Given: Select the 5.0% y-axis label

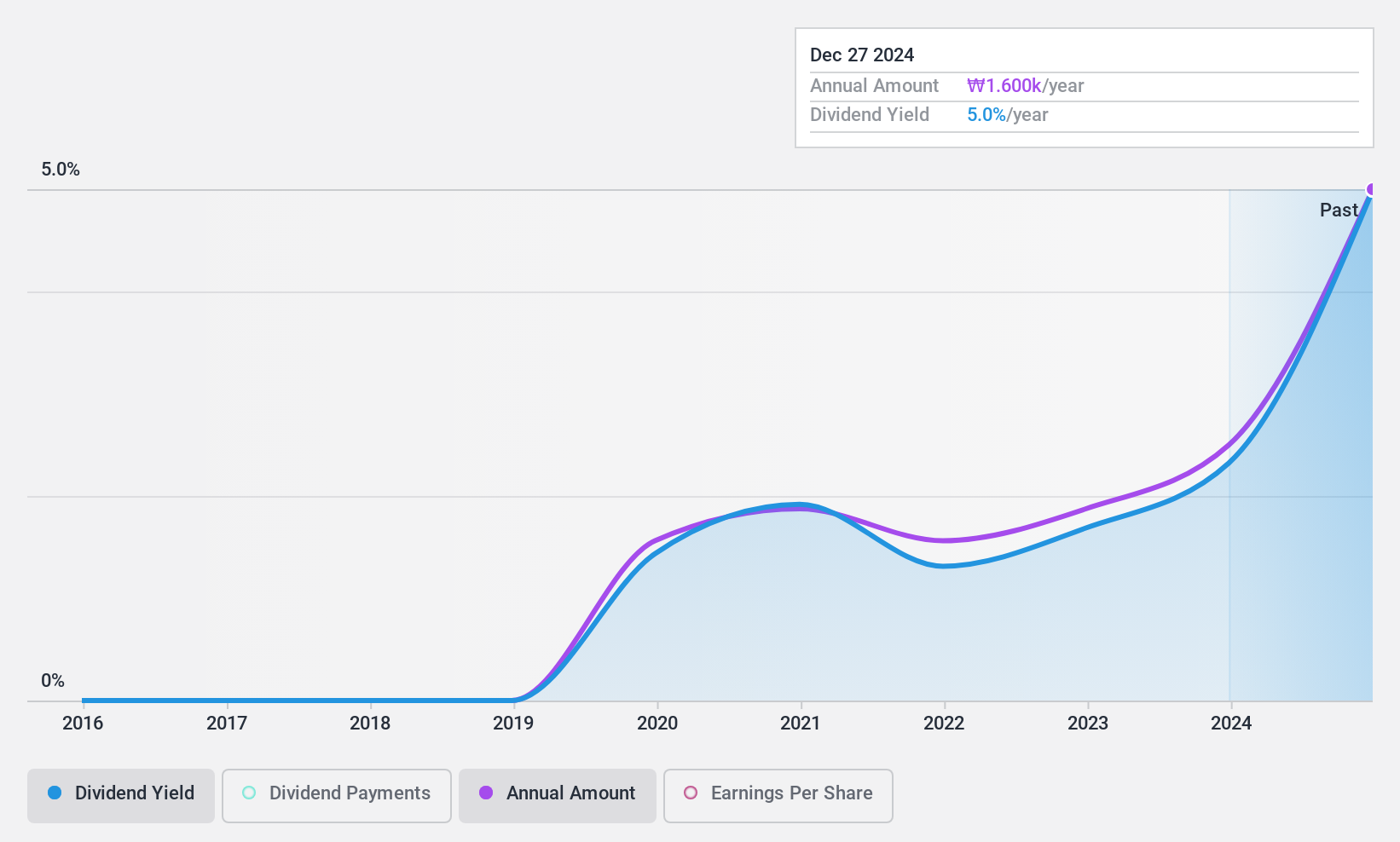Looking at the screenshot, I should tap(61, 170).
